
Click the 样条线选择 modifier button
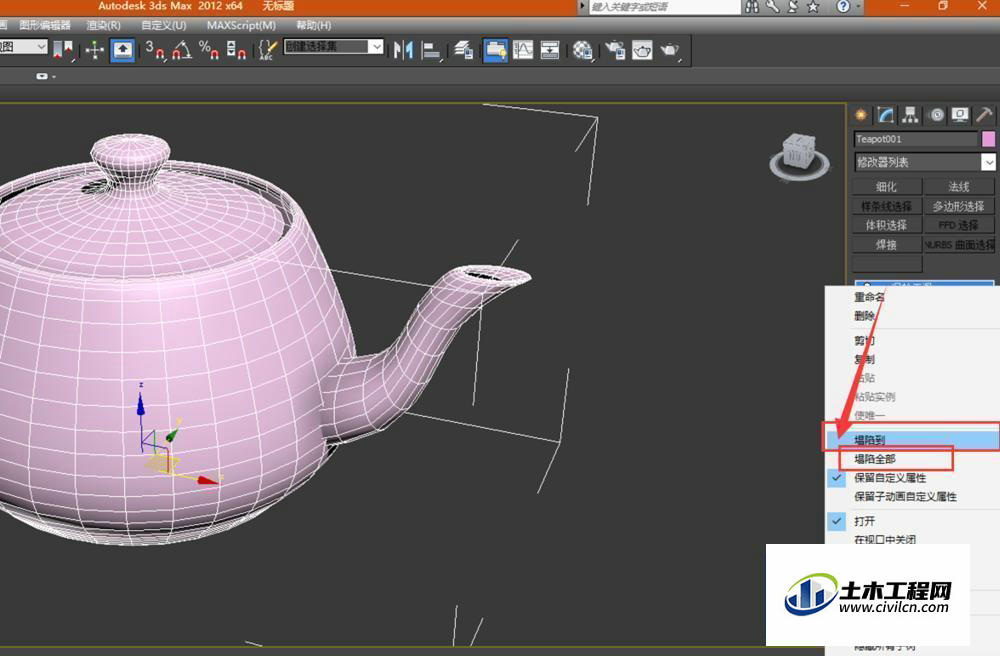(887, 206)
